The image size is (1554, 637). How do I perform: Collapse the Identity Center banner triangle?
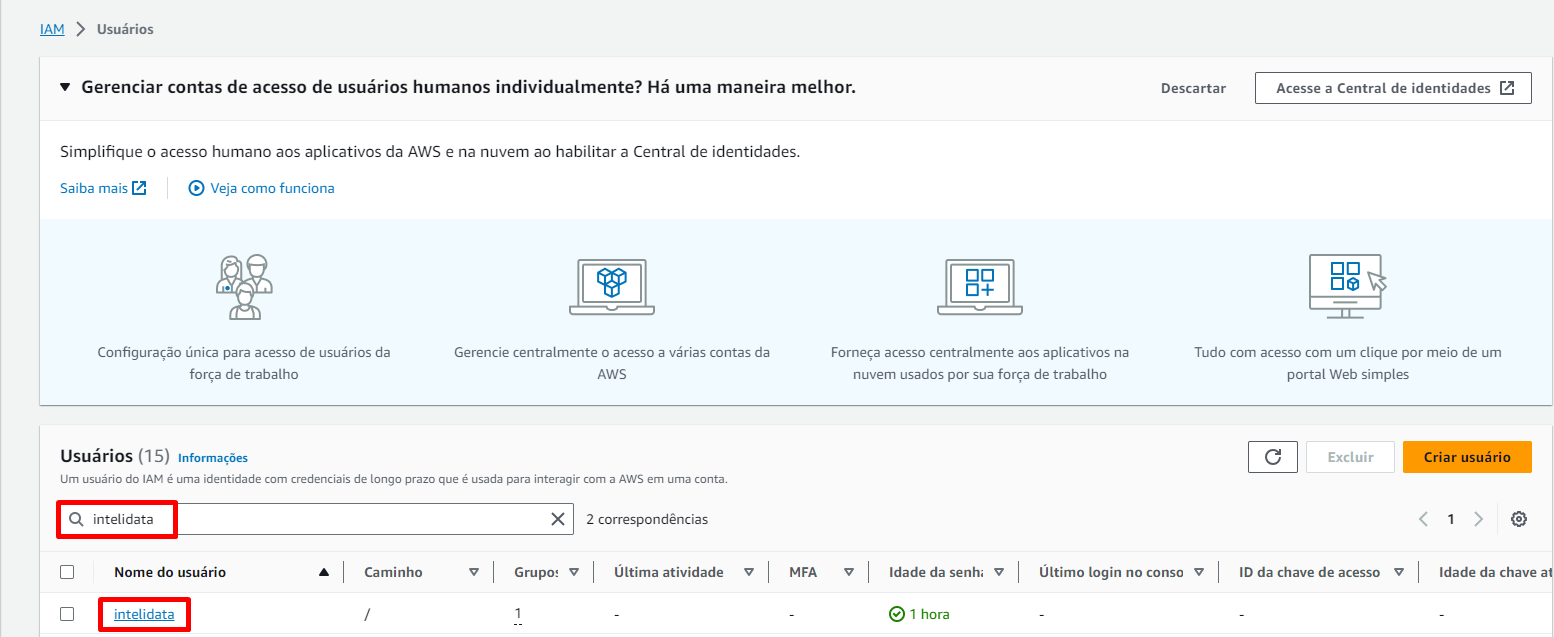point(66,88)
